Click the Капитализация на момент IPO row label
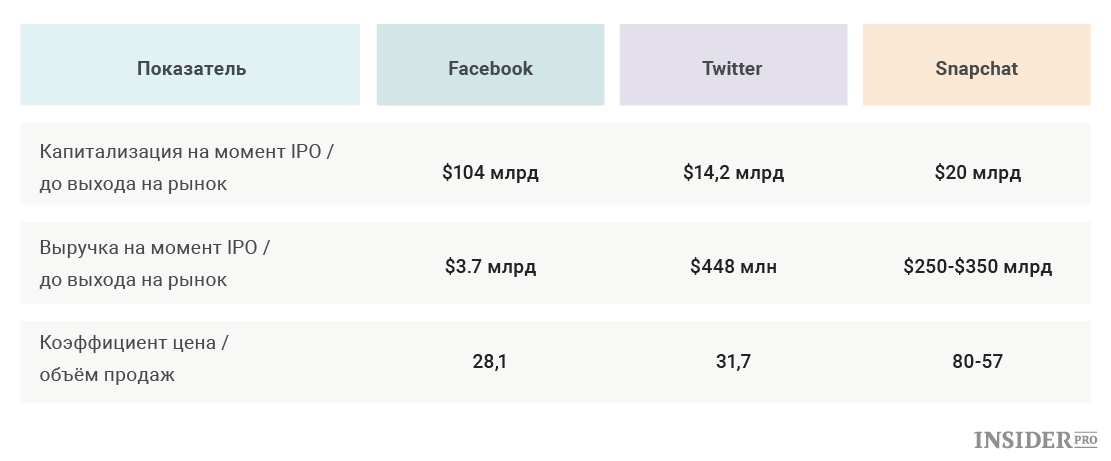 [186, 168]
